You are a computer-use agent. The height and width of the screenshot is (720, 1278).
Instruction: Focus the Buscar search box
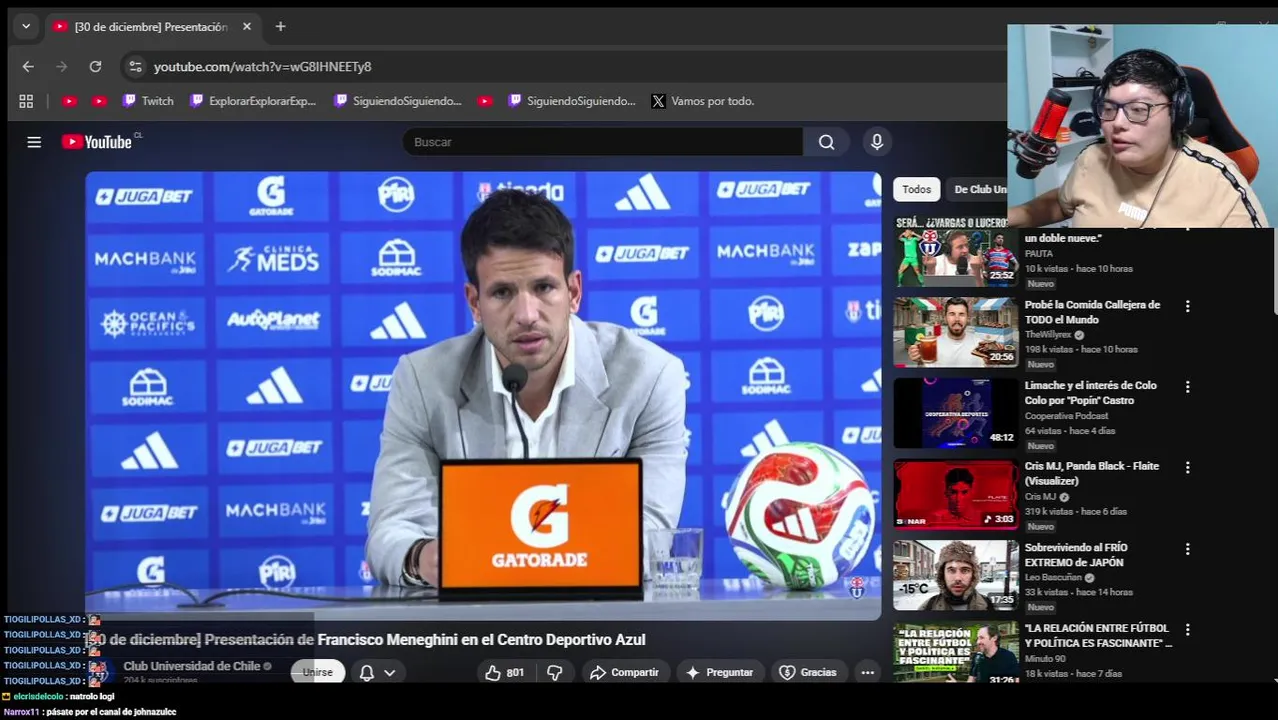[x=602, y=142]
